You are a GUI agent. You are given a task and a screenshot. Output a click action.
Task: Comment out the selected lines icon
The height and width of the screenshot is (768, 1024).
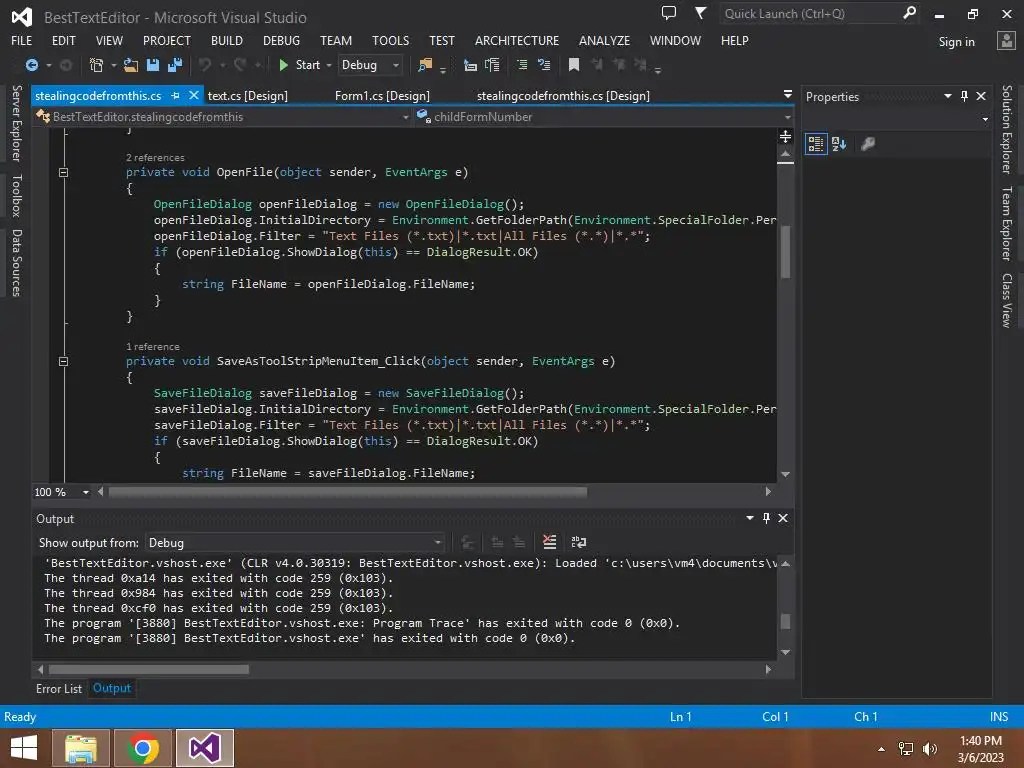pyautogui.click(x=522, y=65)
